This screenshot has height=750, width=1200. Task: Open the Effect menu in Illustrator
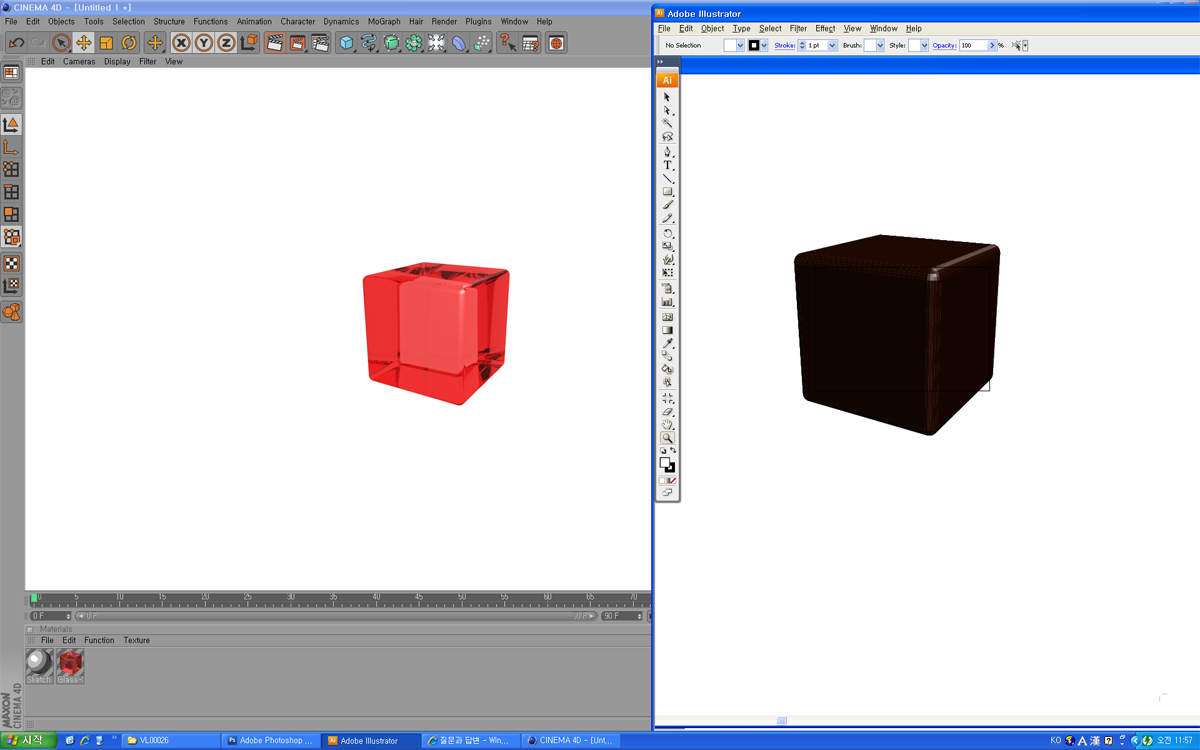click(x=825, y=29)
